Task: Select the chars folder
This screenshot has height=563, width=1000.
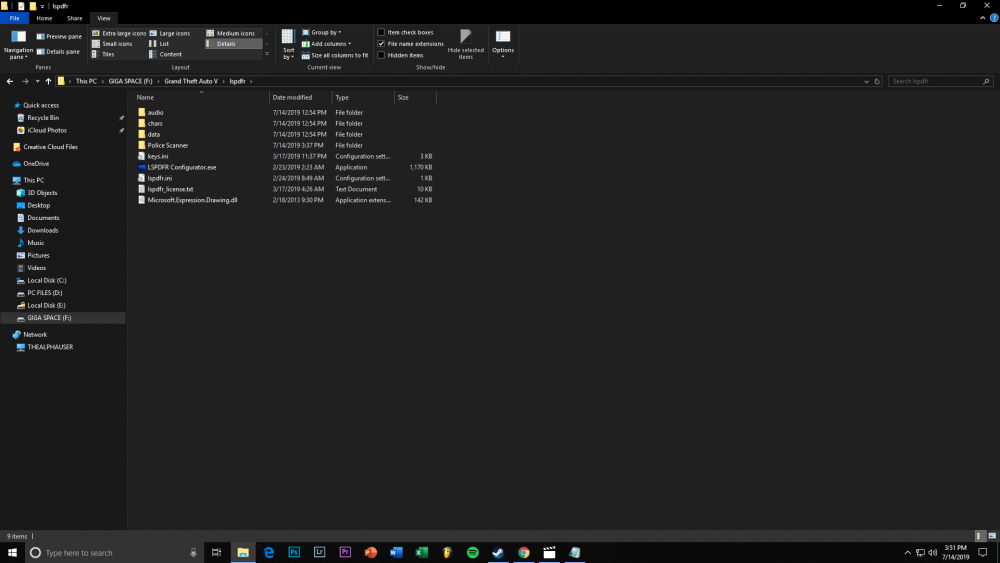Action: [155, 124]
